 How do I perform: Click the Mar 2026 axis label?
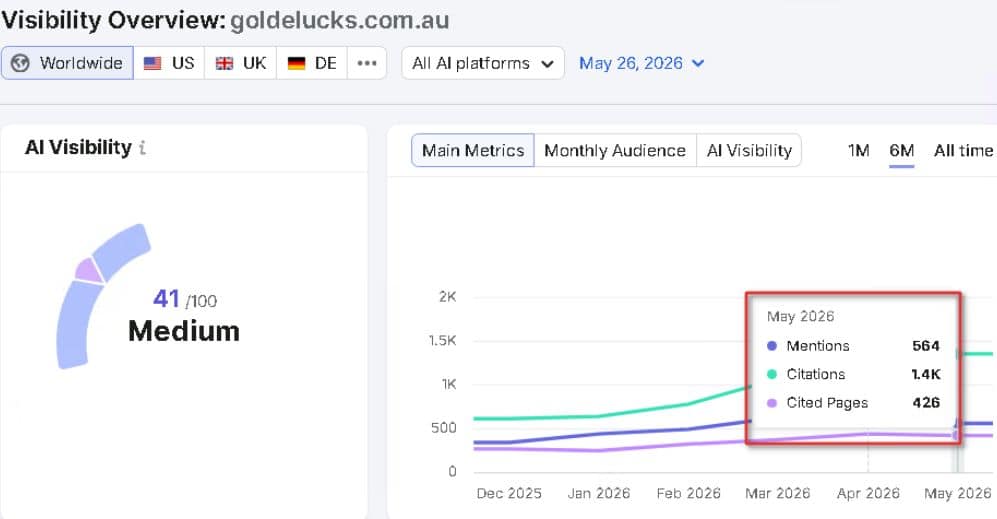tap(778, 494)
